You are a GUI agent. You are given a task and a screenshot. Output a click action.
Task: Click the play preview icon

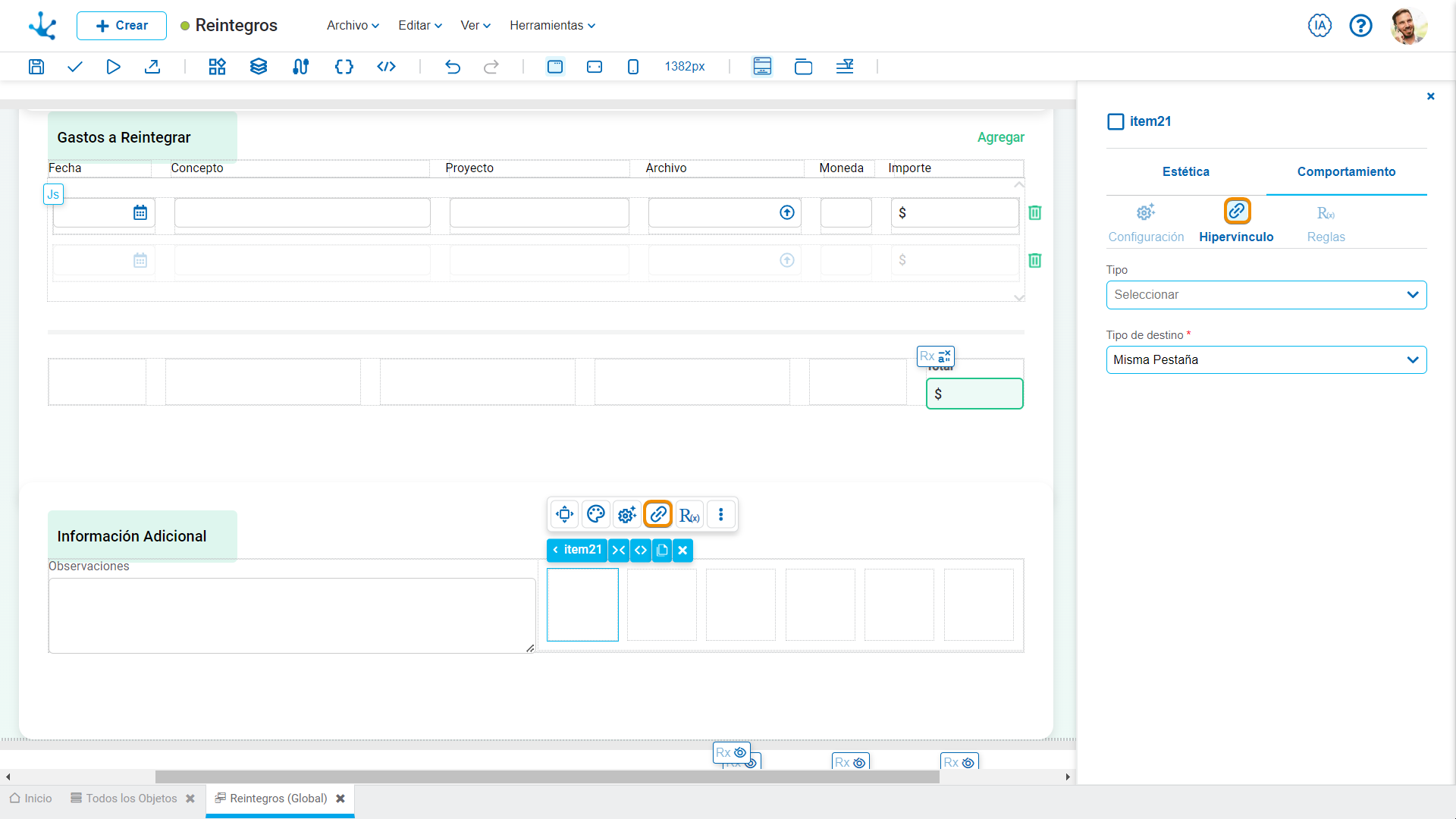click(x=113, y=67)
